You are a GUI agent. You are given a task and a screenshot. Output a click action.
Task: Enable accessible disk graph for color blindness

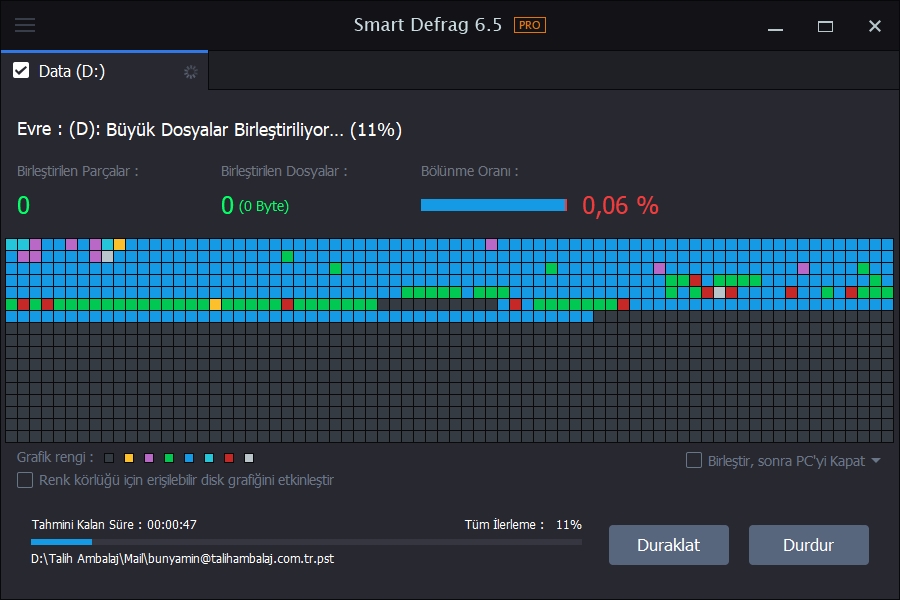[24, 481]
